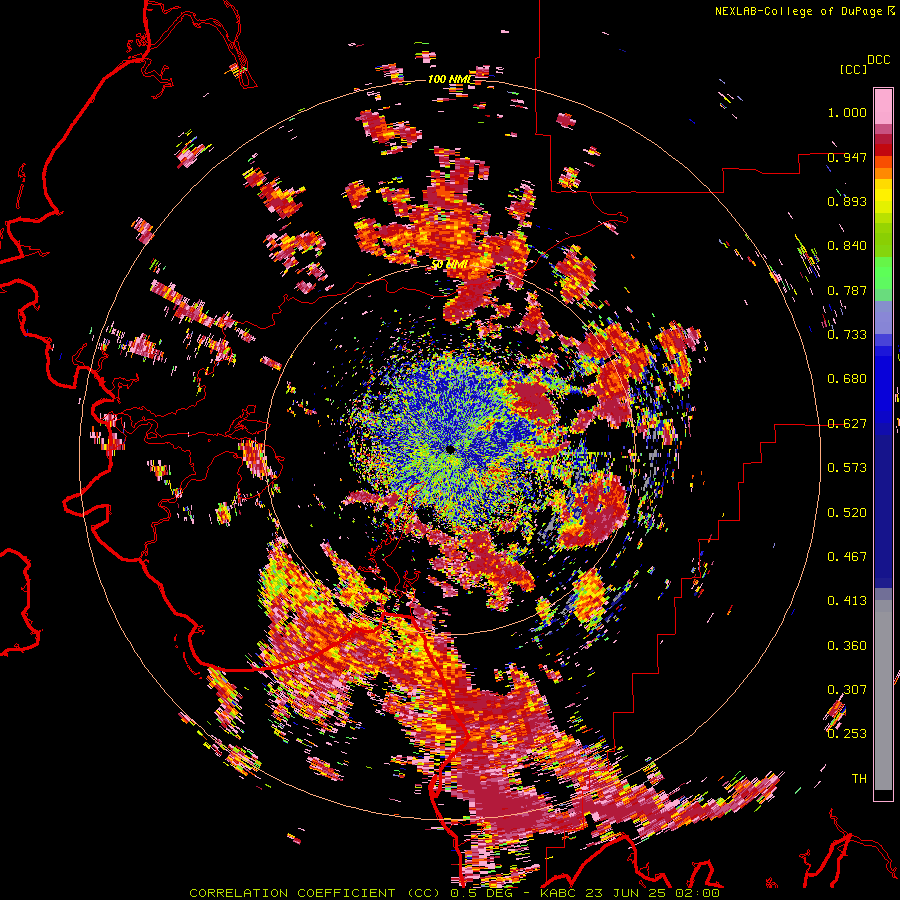Select the 0.787 scale value

847,290
